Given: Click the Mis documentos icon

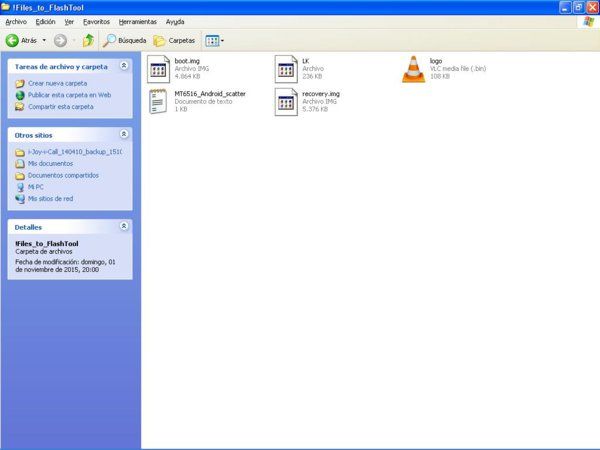Looking at the screenshot, I should pos(20,164).
